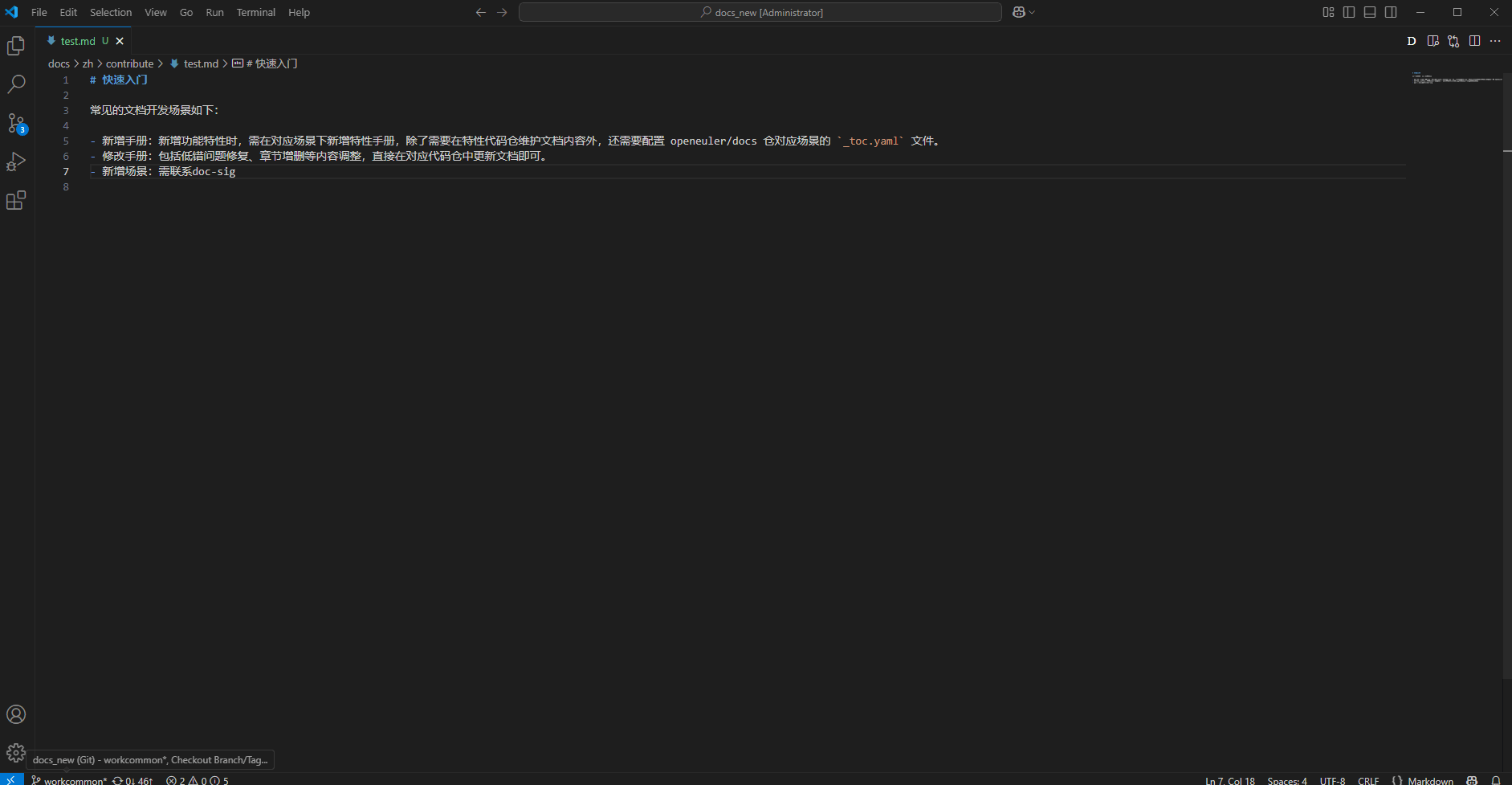Click openeuler/docs text on line 5

pos(713,141)
